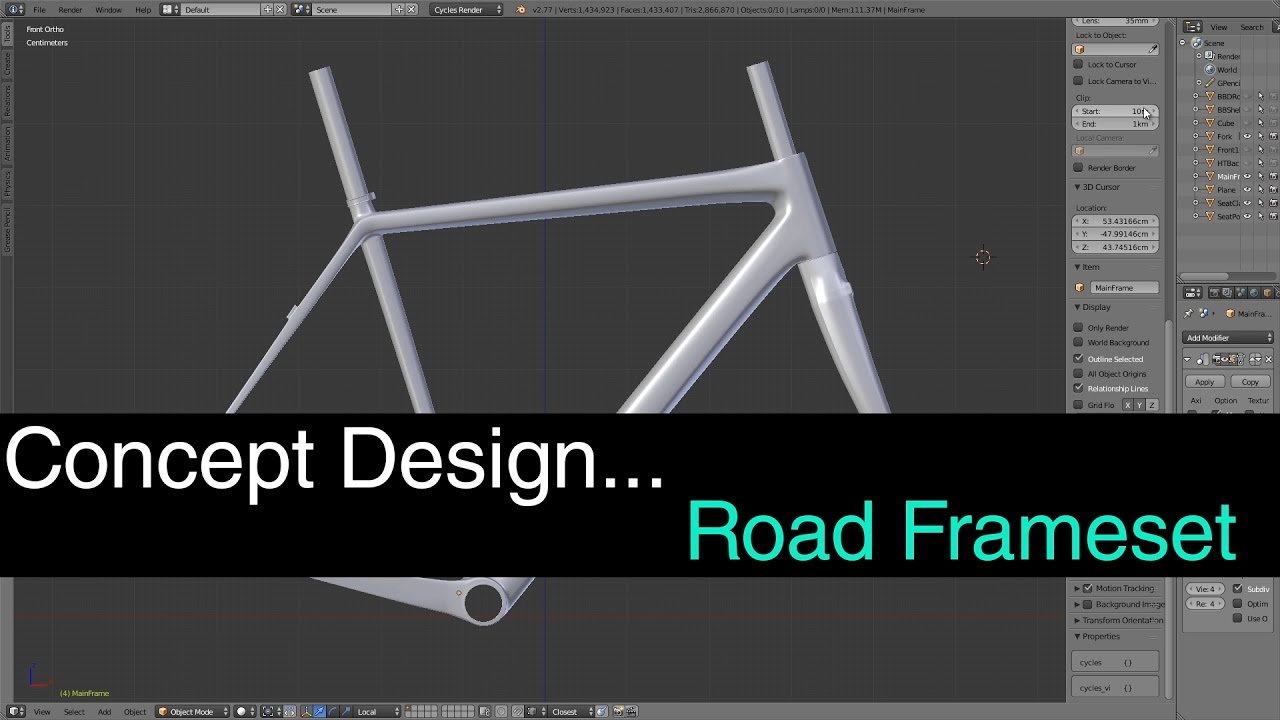This screenshot has width=1280, height=720.
Task: Open the Add Modifier dropdown
Action: pyautogui.click(x=1228, y=338)
